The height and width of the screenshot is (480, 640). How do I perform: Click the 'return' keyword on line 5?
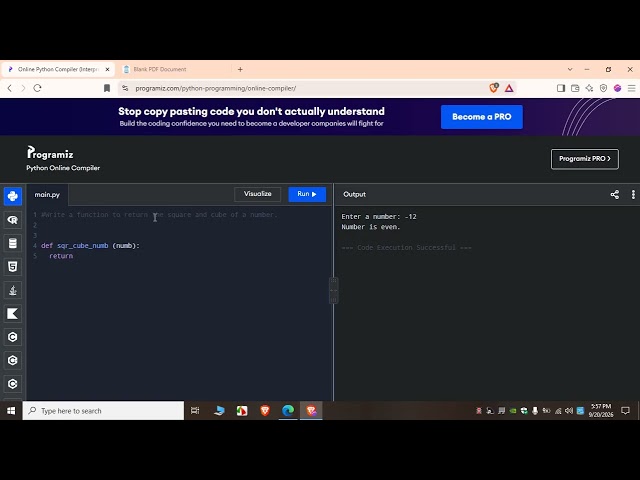tap(61, 256)
